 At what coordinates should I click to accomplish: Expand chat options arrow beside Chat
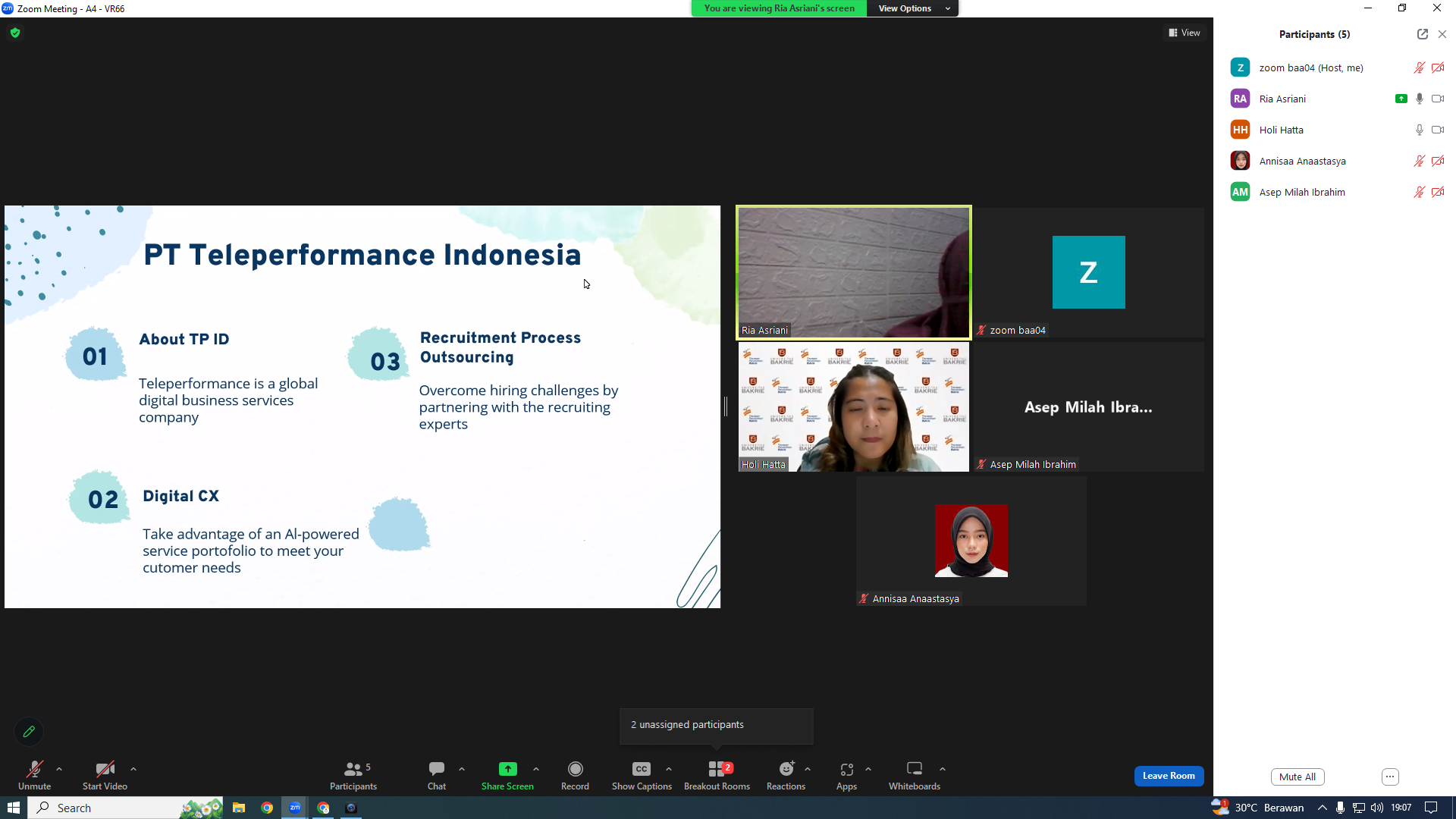(462, 769)
